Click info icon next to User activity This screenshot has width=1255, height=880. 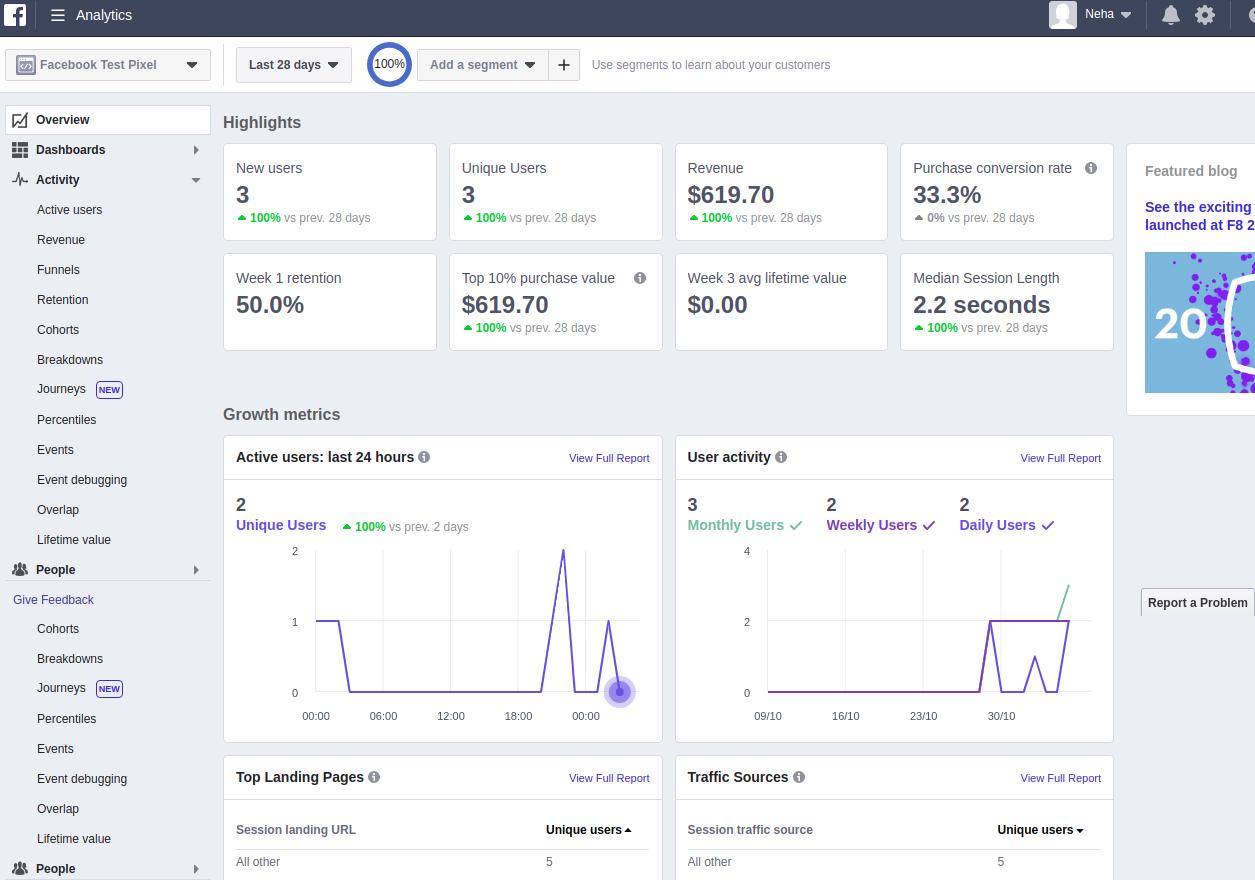[781, 457]
